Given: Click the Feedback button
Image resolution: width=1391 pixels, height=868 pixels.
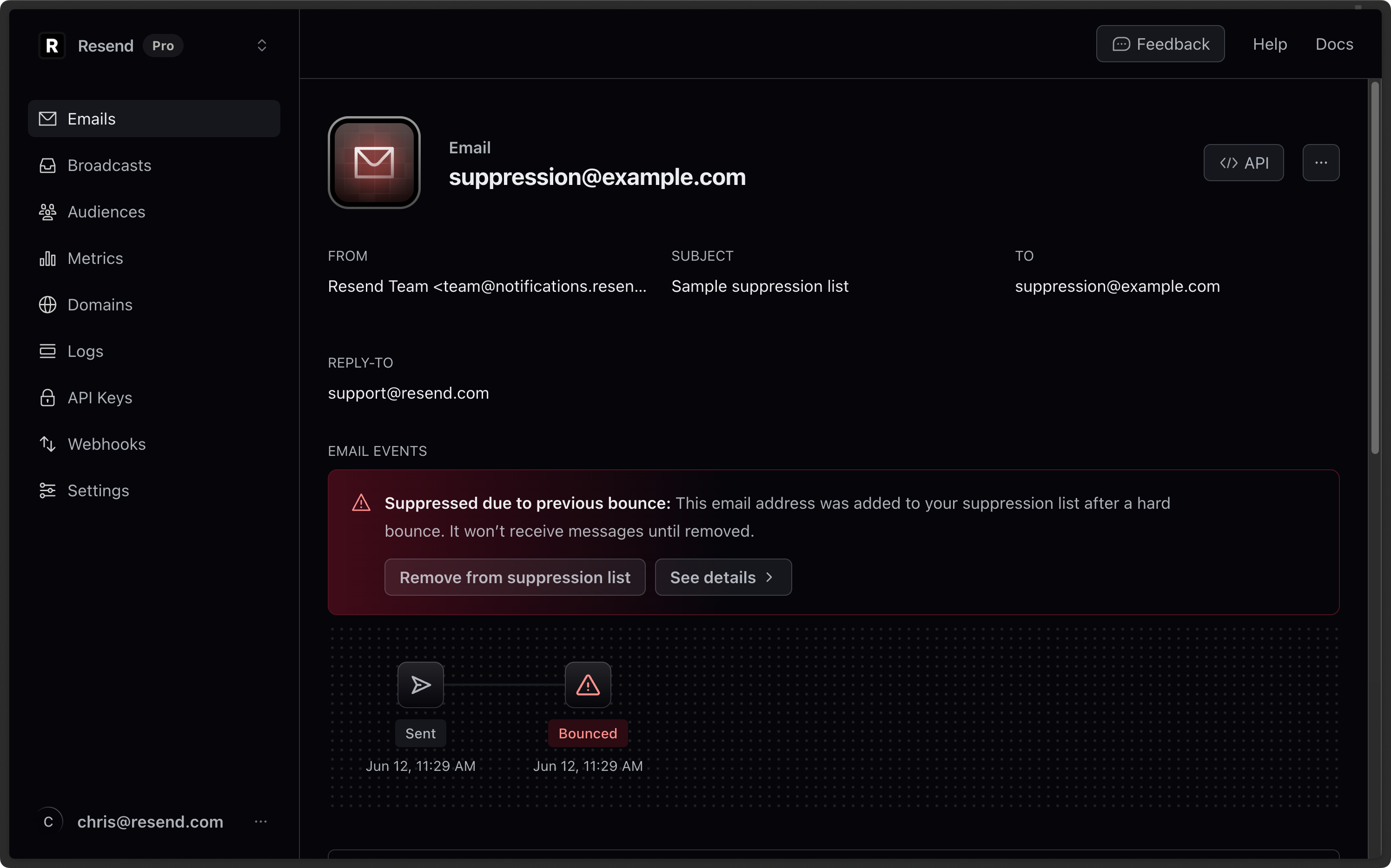Looking at the screenshot, I should (1160, 44).
